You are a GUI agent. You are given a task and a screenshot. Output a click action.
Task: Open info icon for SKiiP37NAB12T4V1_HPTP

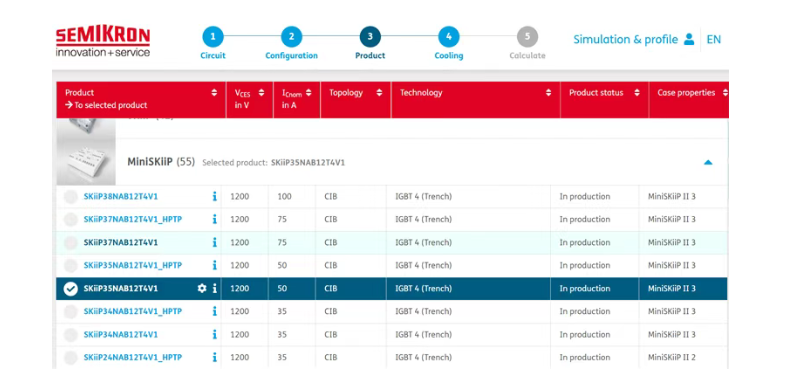point(215,219)
